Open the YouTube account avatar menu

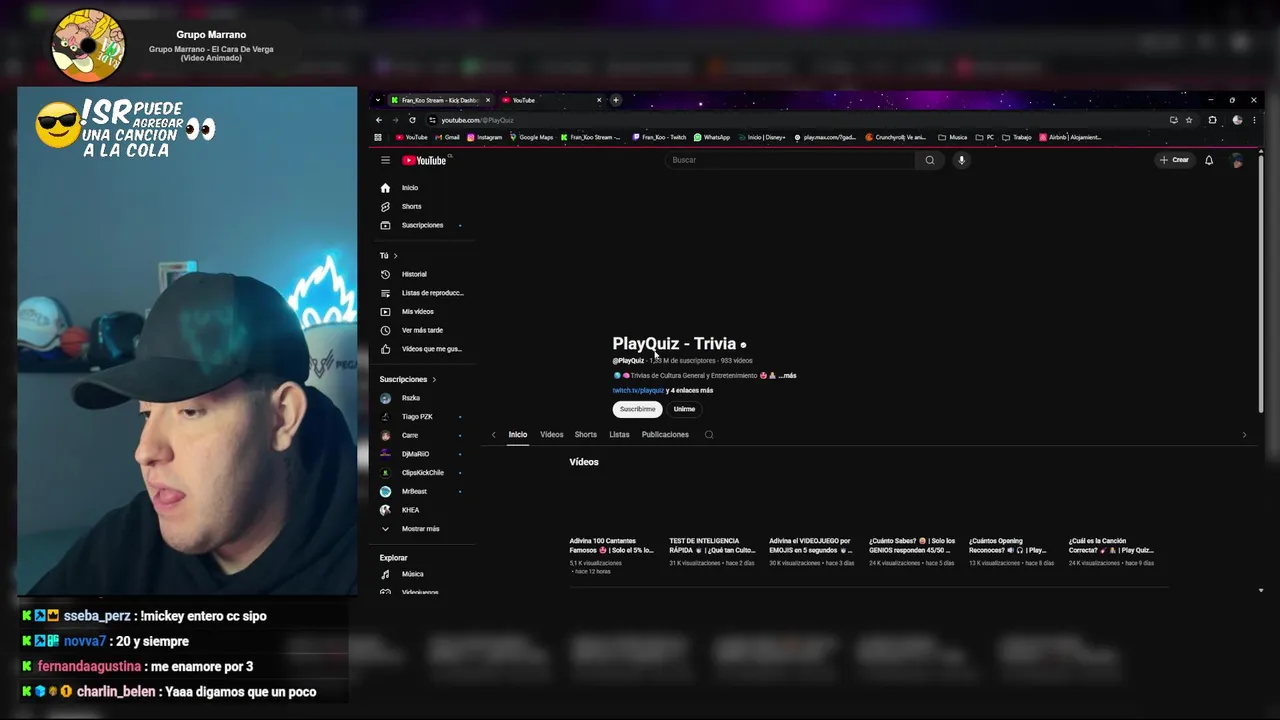[x=1237, y=160]
